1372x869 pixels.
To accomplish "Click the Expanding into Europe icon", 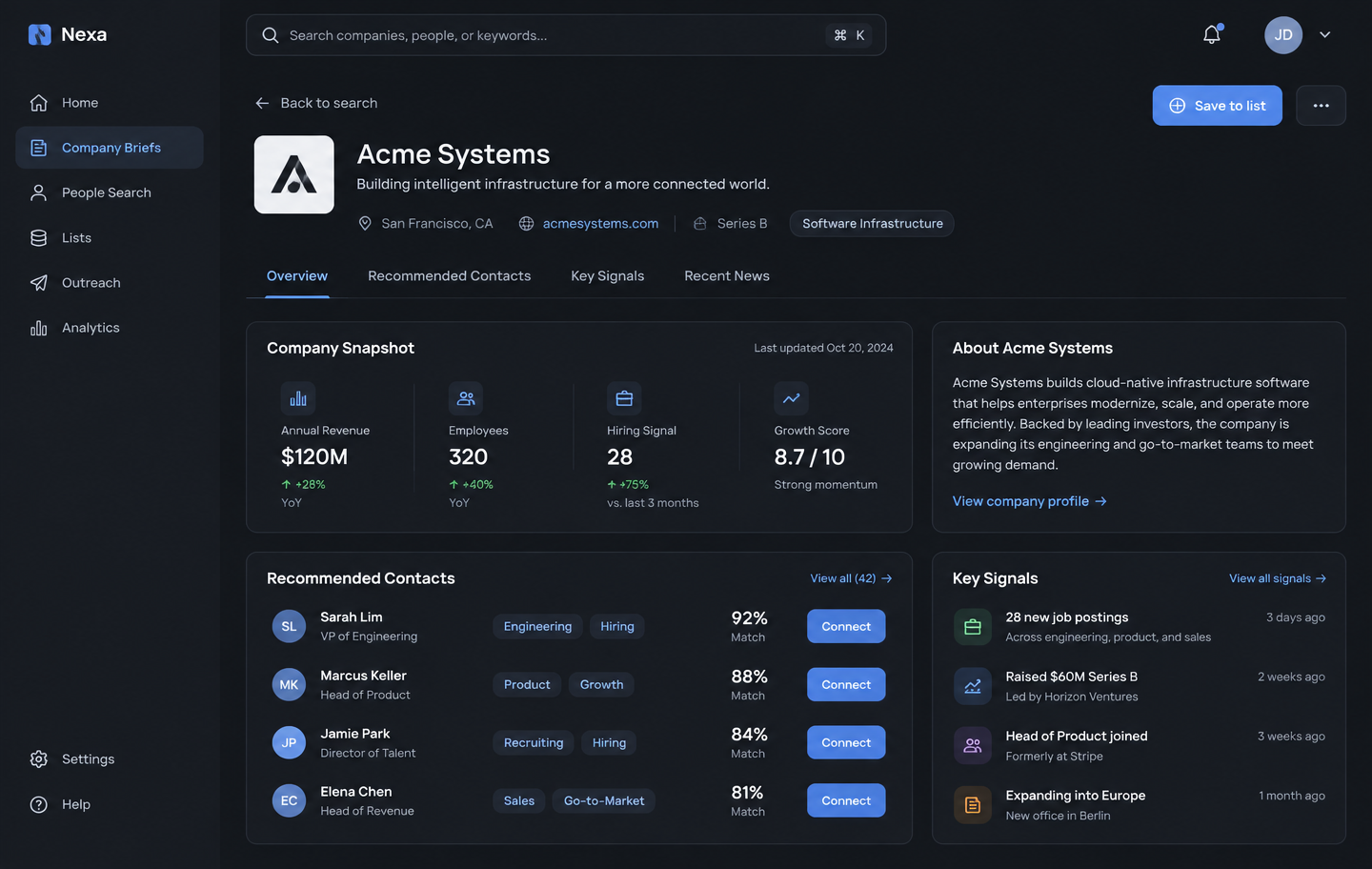I will pos(973,805).
